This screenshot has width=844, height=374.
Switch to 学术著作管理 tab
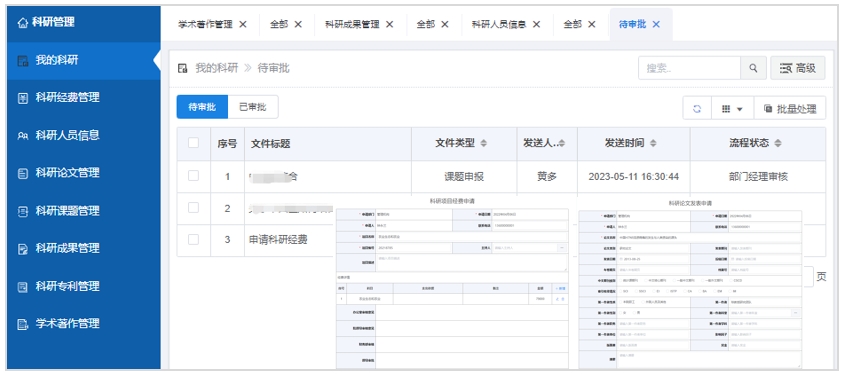(x=206, y=24)
